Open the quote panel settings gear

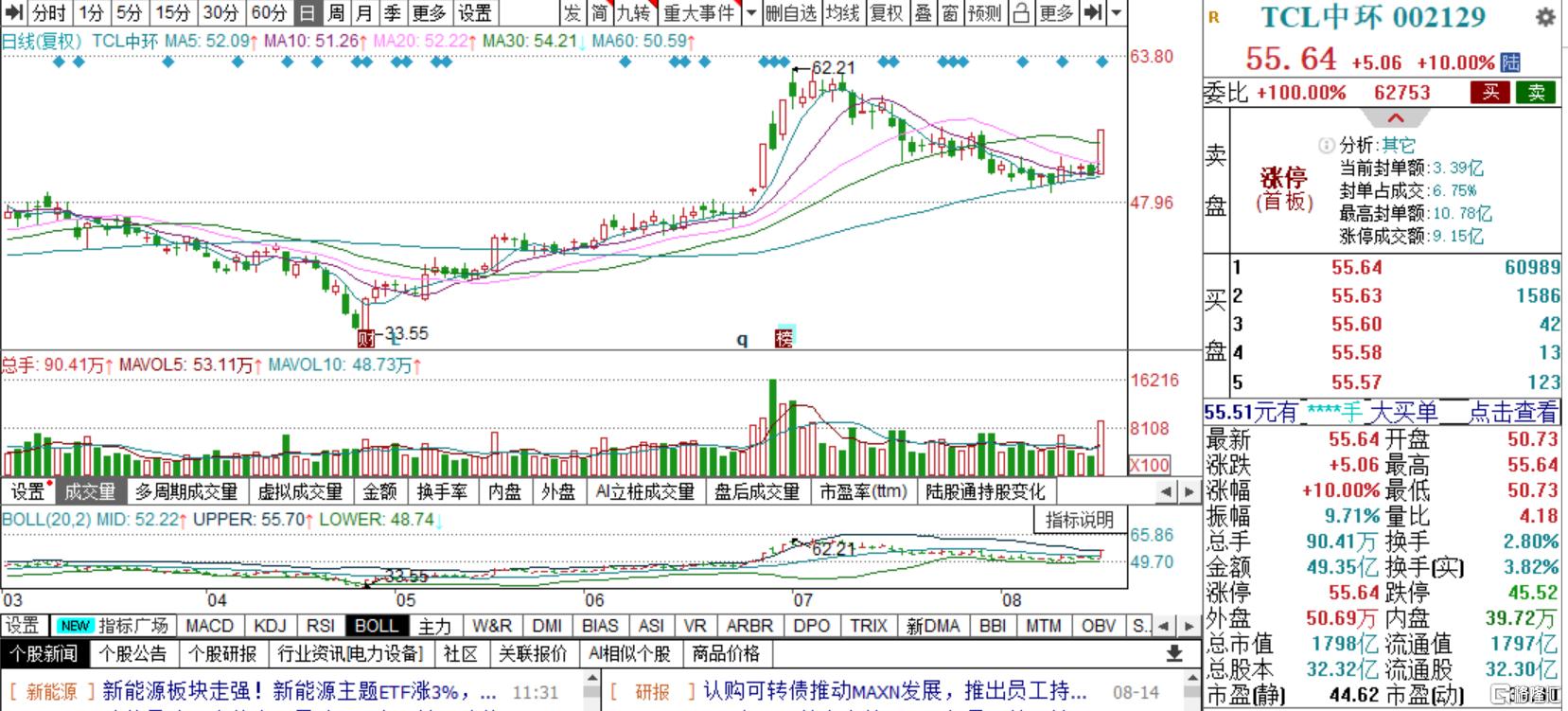pos(1545,17)
